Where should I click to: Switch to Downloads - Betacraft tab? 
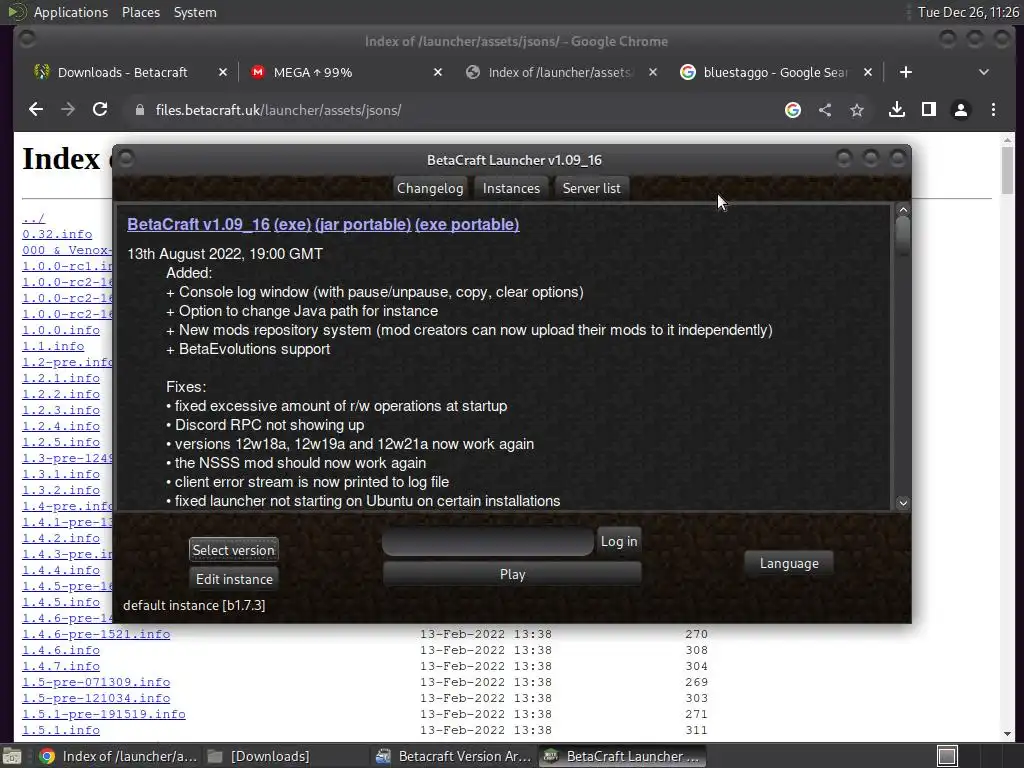pos(122,72)
